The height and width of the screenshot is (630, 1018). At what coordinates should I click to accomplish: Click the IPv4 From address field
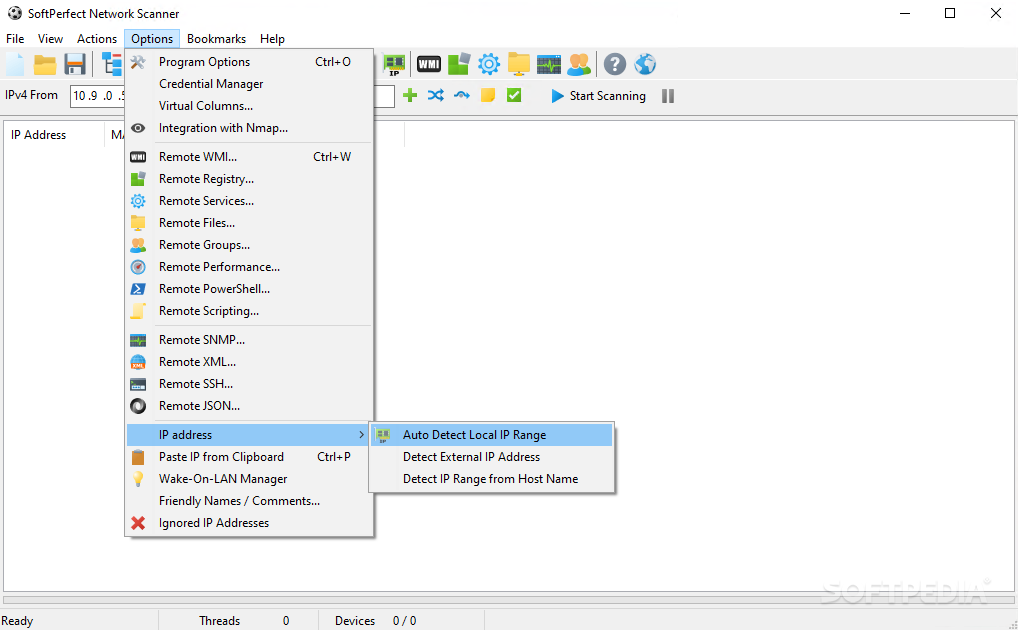point(97,96)
